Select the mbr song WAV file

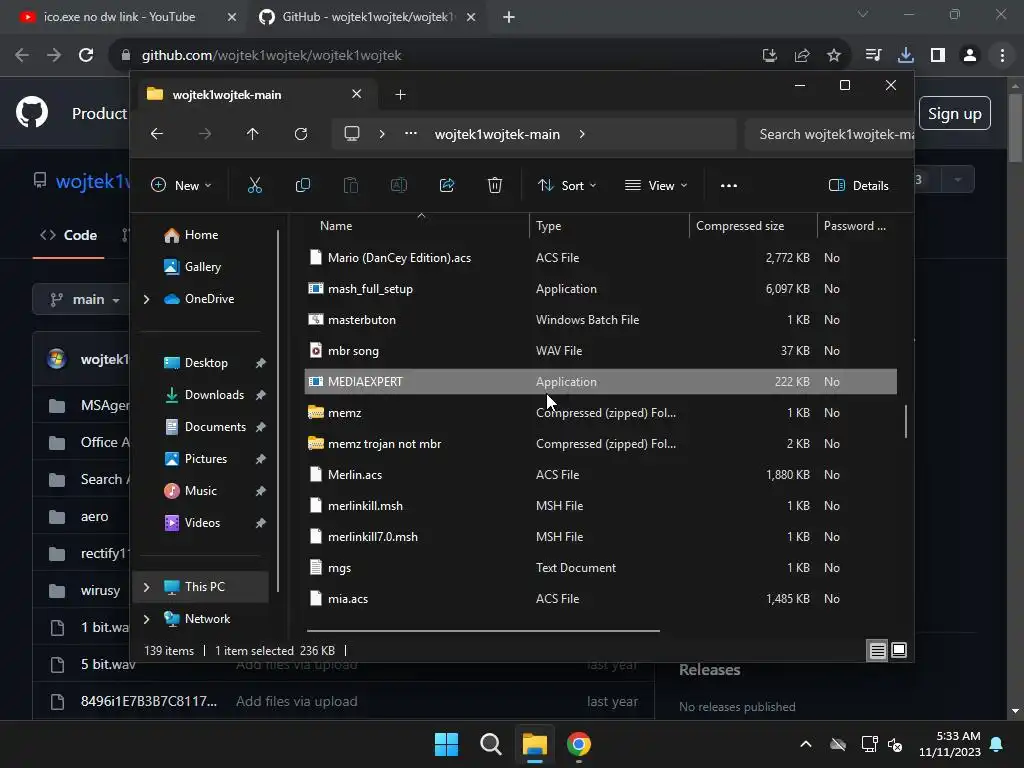point(601,351)
